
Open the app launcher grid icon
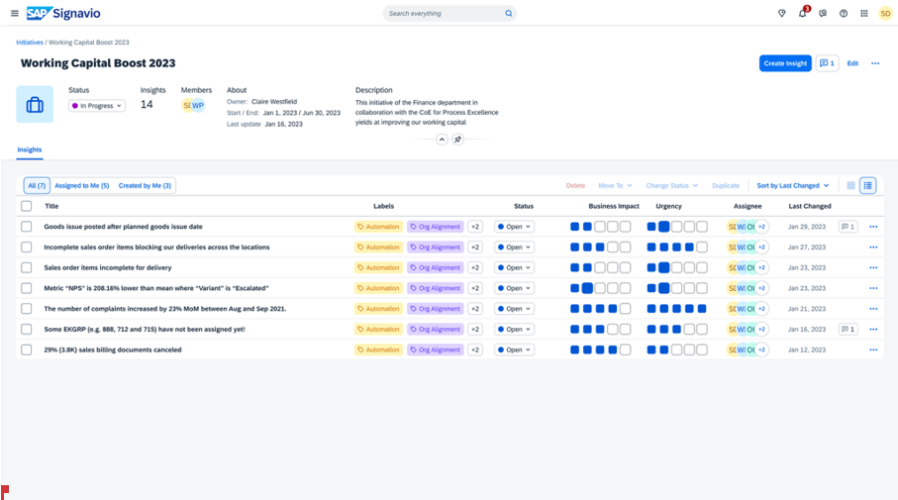click(x=863, y=13)
